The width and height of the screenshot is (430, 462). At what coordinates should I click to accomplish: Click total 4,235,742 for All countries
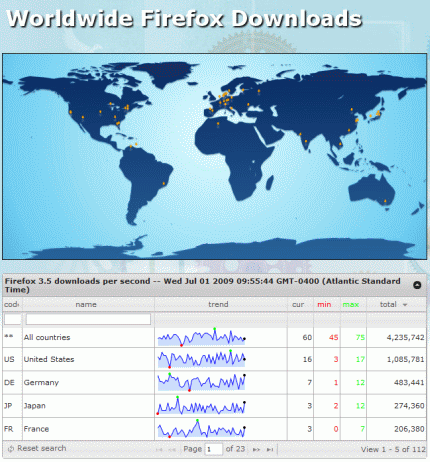pos(405,338)
